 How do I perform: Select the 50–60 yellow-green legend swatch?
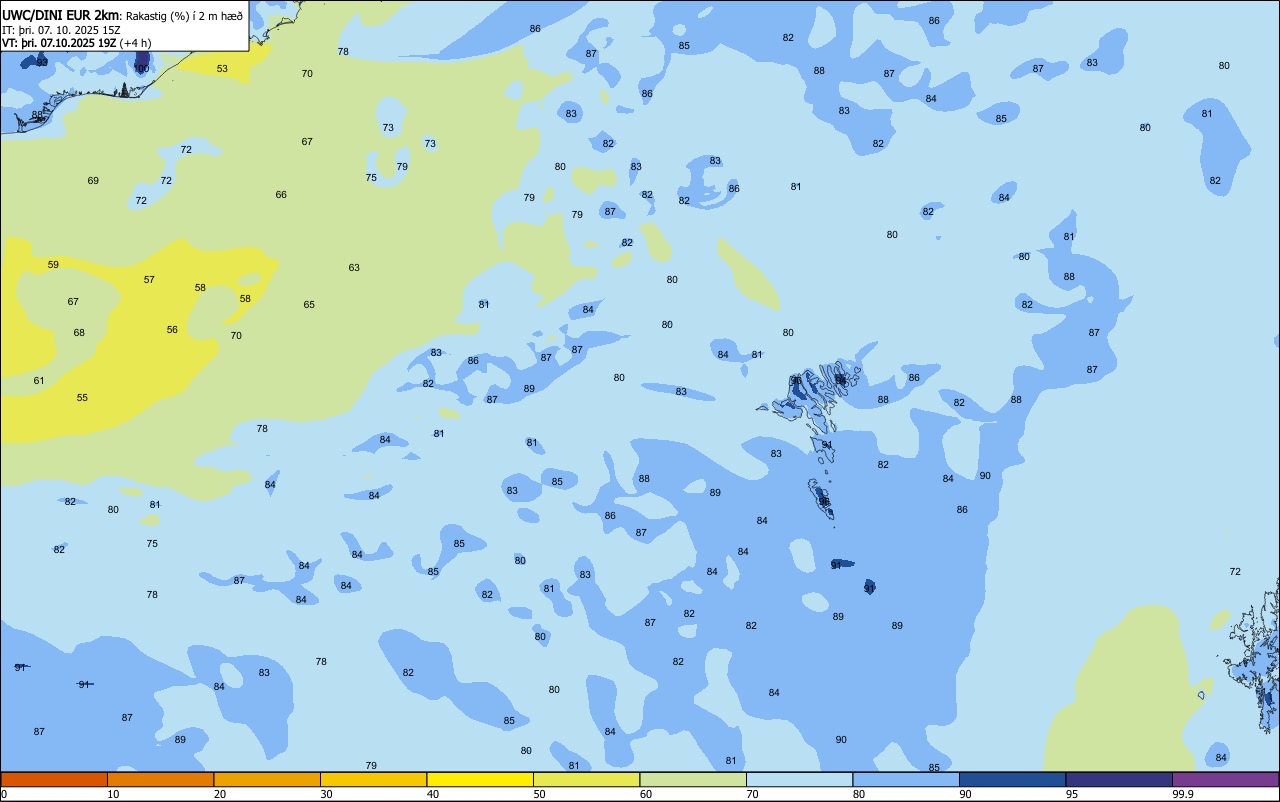click(x=586, y=779)
